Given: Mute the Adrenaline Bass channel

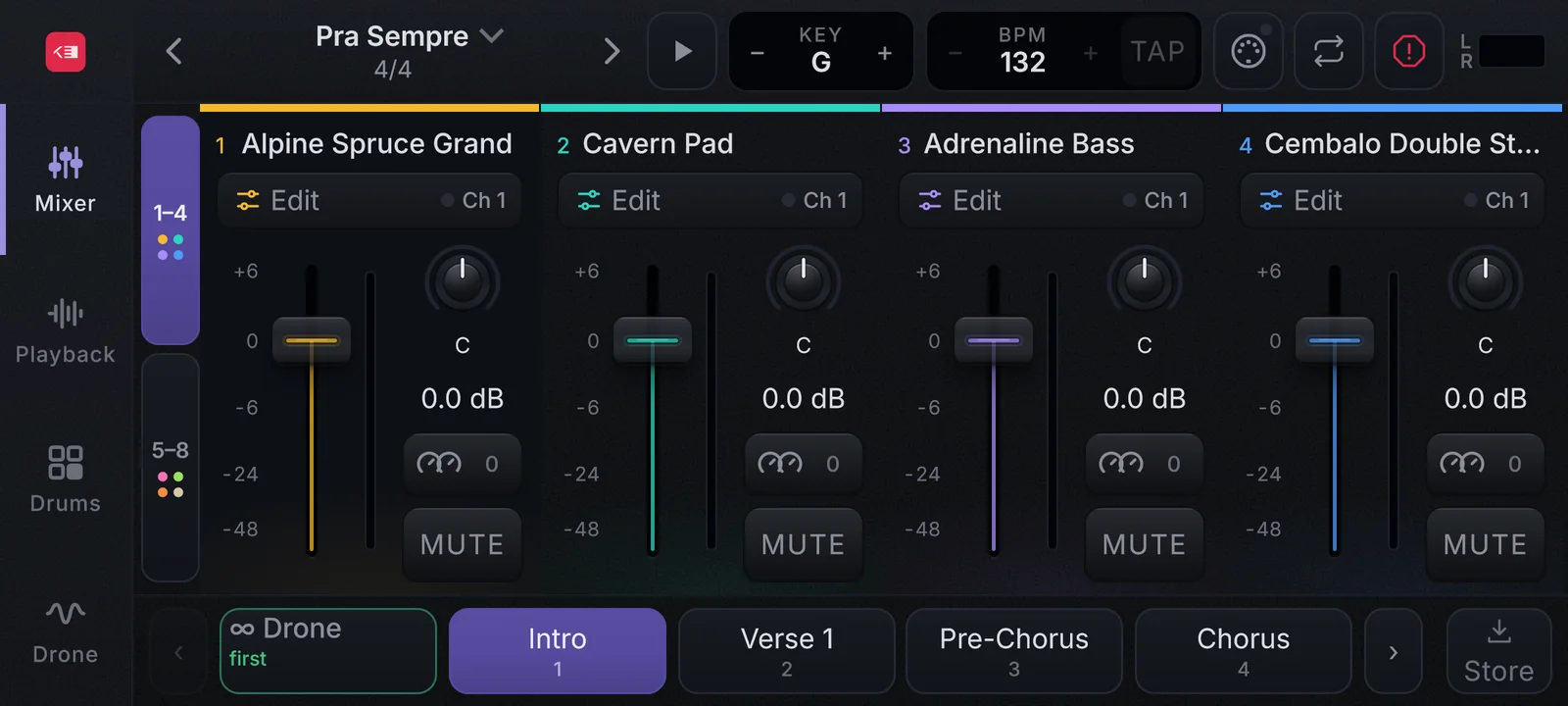Looking at the screenshot, I should tap(1145, 544).
